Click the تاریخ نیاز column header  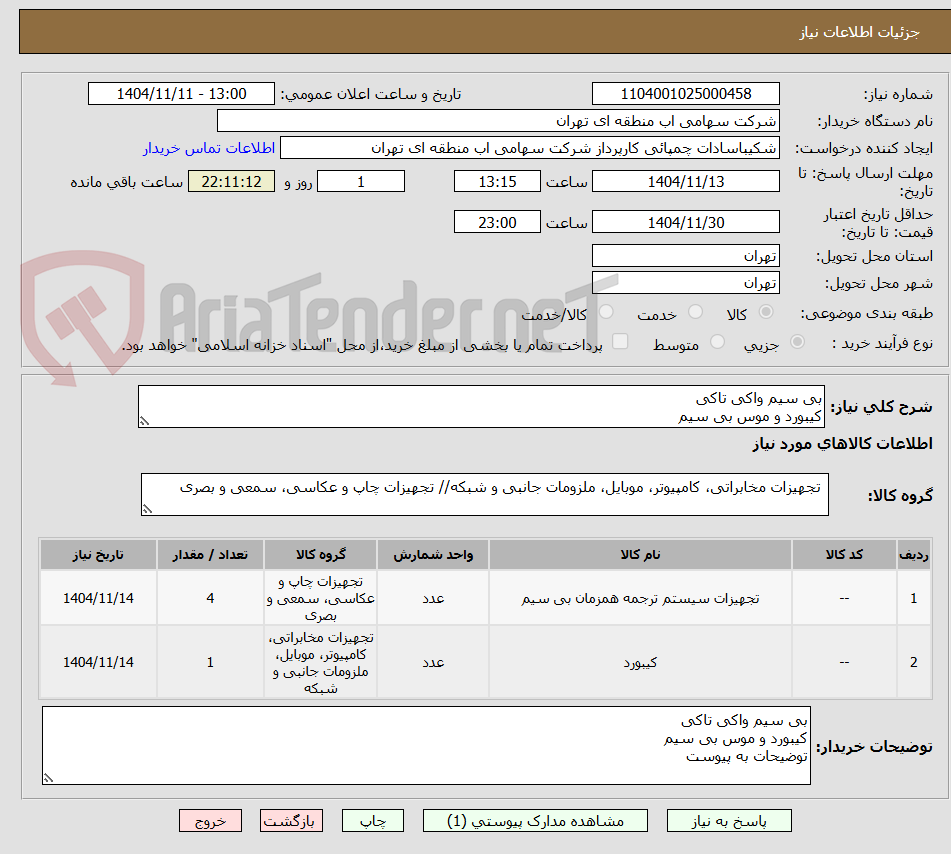98,554
